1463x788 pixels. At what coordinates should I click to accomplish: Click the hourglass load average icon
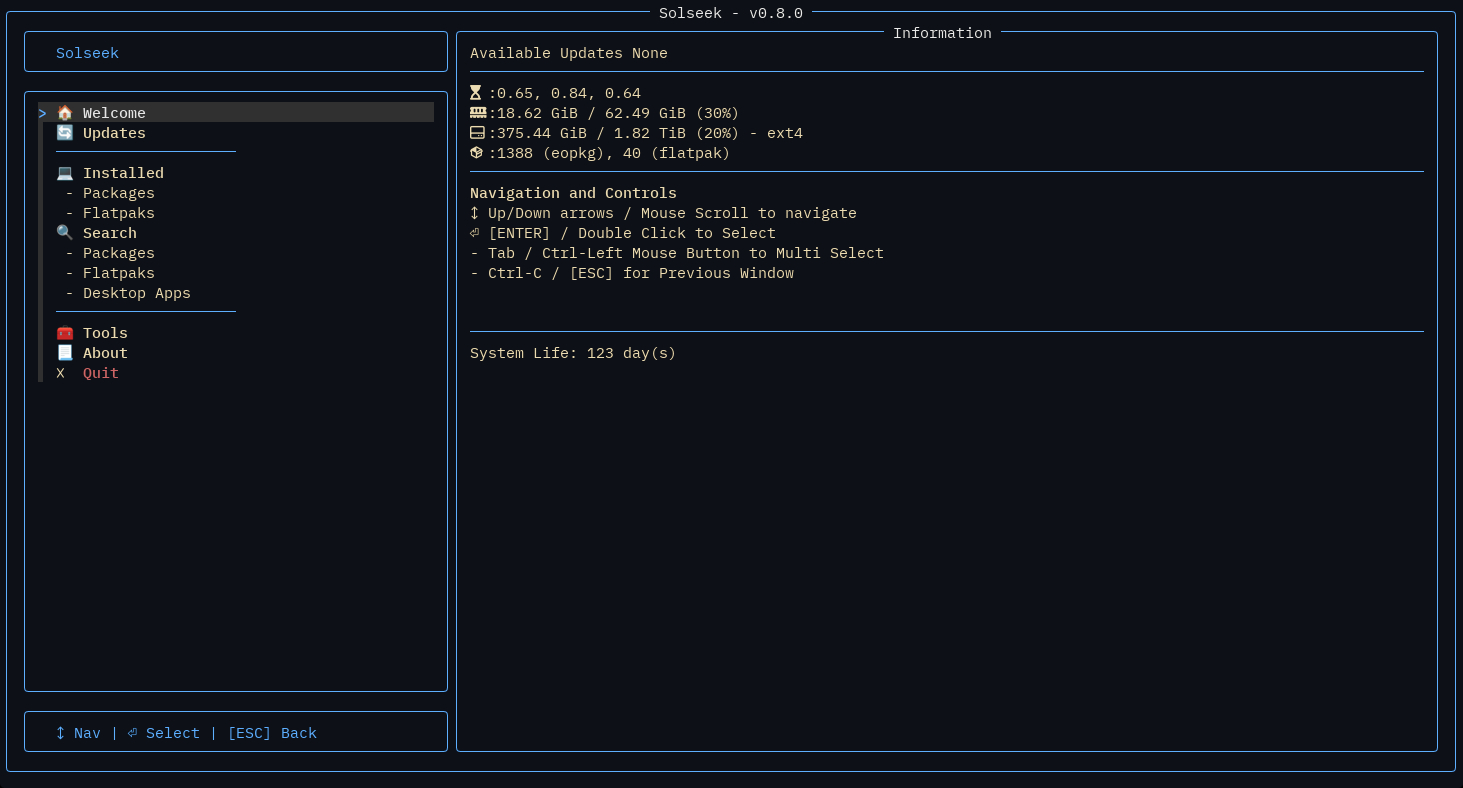[x=477, y=93]
